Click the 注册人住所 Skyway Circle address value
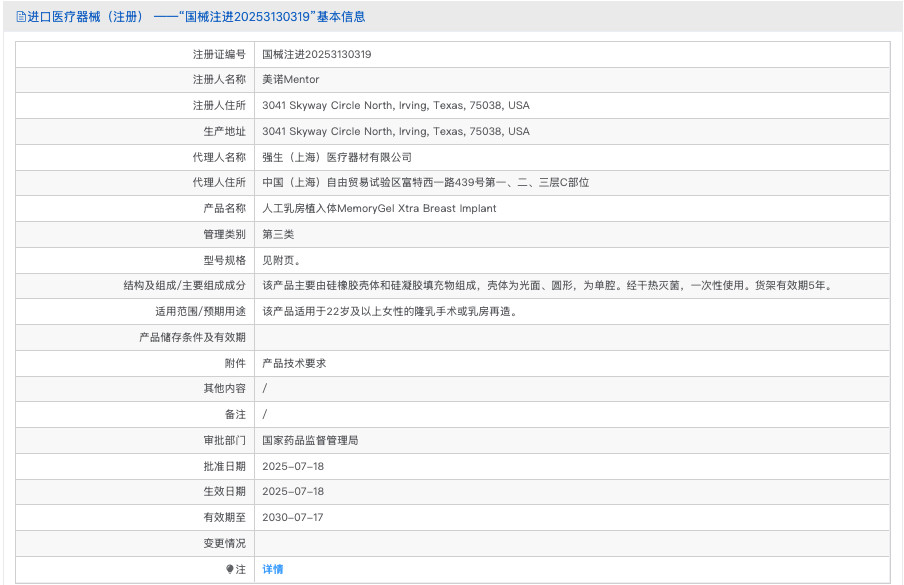The image size is (904, 585). [395, 105]
